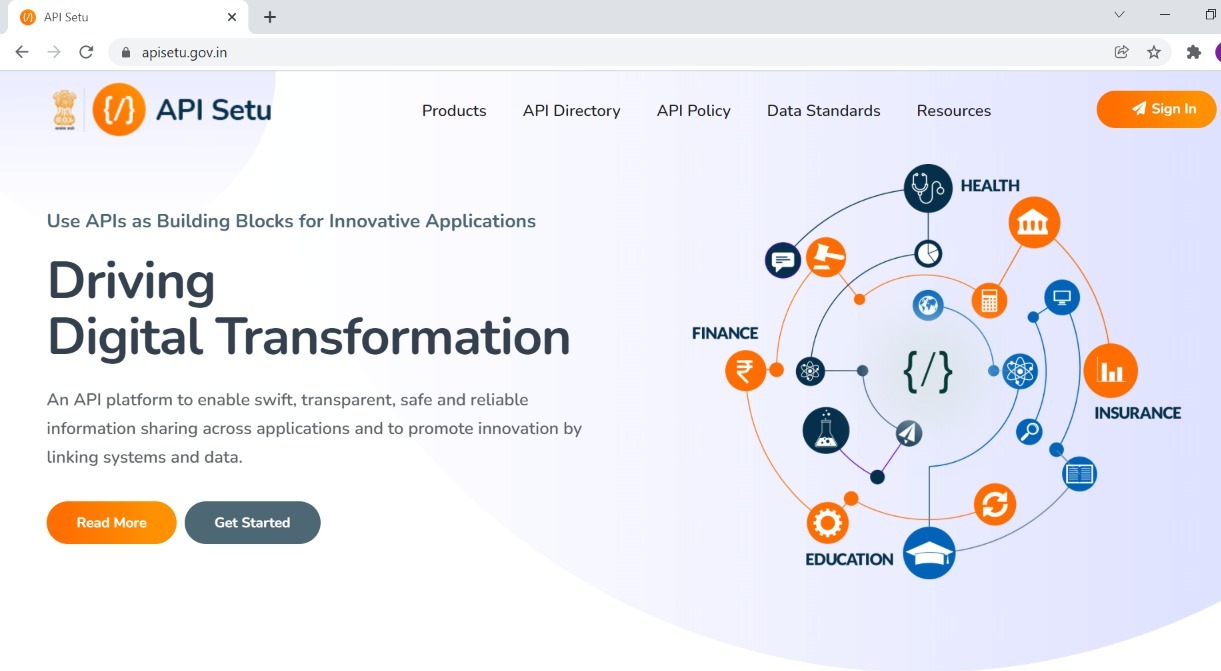The height and width of the screenshot is (671, 1221).
Task: Click the site lock icon in address bar
Action: click(126, 52)
